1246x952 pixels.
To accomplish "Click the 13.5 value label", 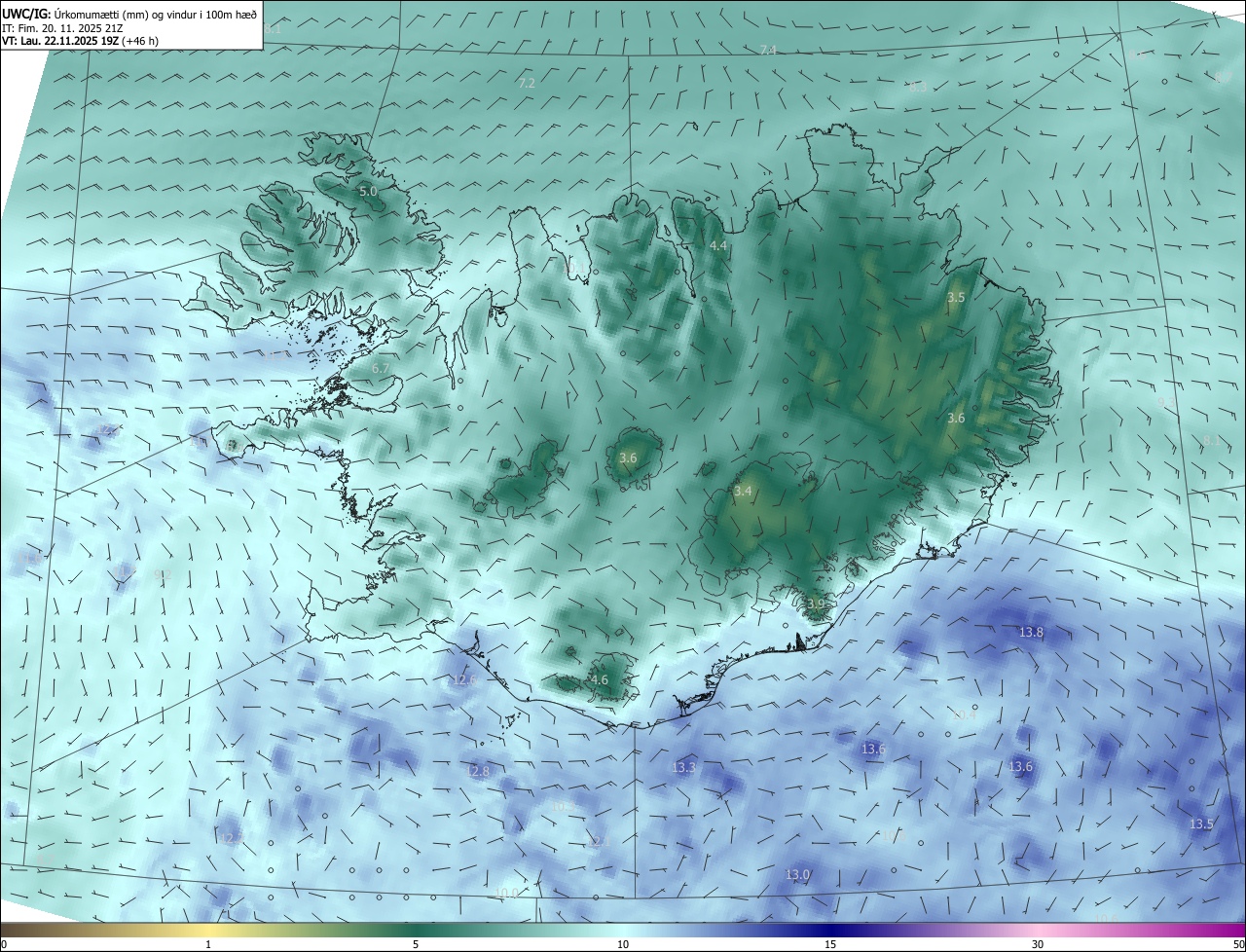I will click(1201, 824).
